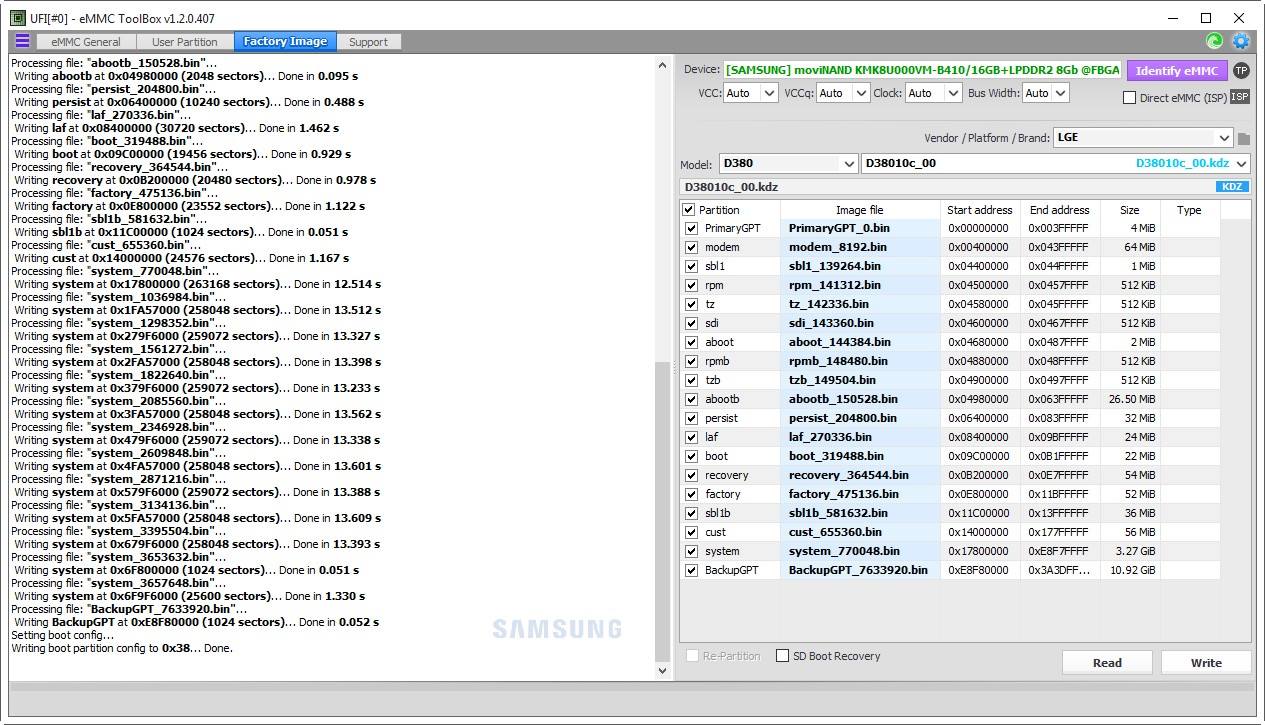
Task: Select image file "modem_8192.bin"
Action: point(838,247)
